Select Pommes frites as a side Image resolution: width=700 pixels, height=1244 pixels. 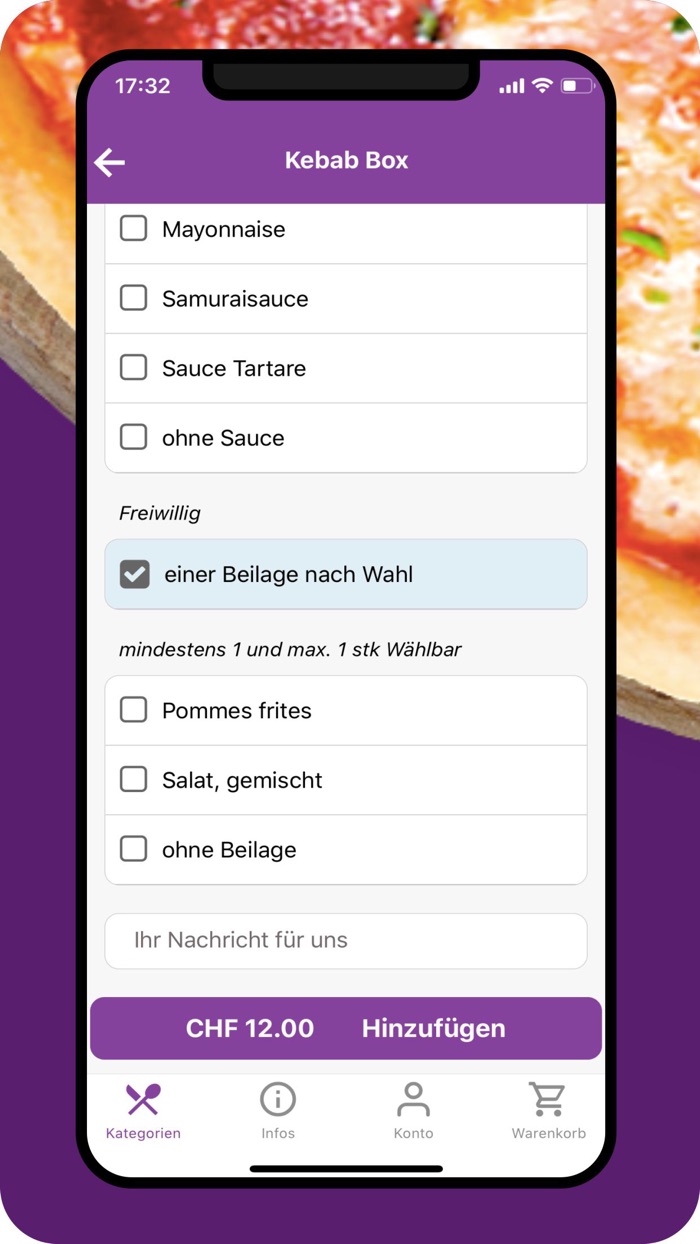pos(133,709)
